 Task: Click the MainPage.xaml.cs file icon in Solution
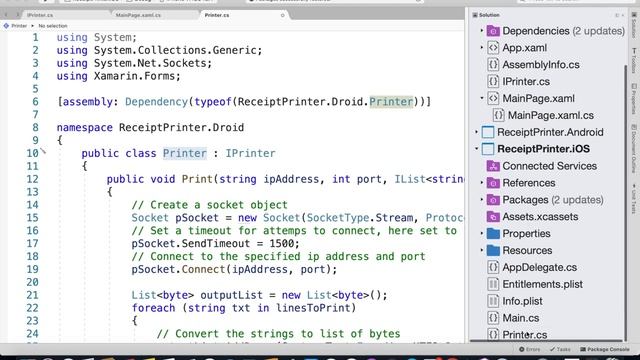pyautogui.click(x=498, y=115)
